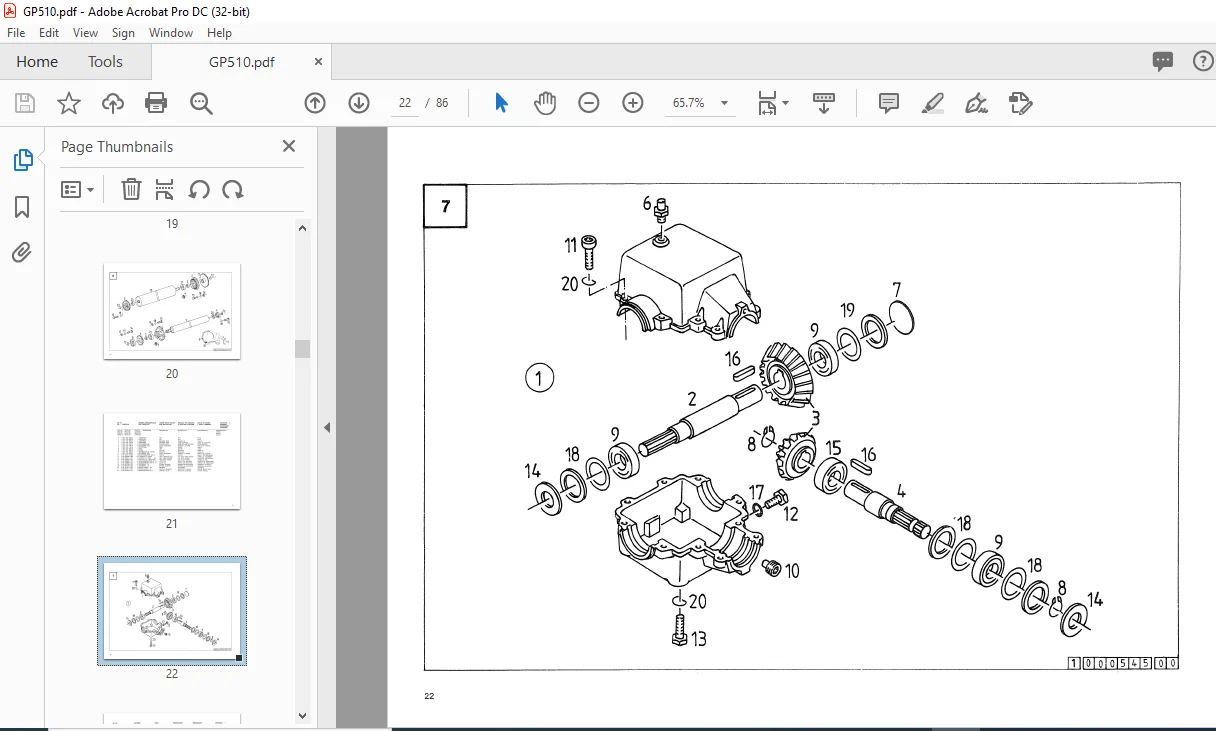Click the scrolling mode download-style icon
The height and width of the screenshot is (731, 1216).
pos(824,103)
